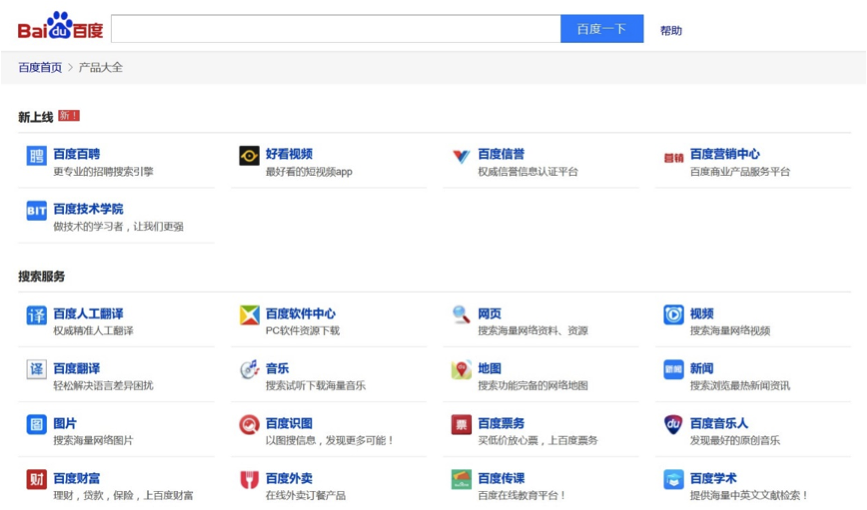This screenshot has height=510, width=867.
Task: Click into the Baidu search input field
Action: (336, 29)
